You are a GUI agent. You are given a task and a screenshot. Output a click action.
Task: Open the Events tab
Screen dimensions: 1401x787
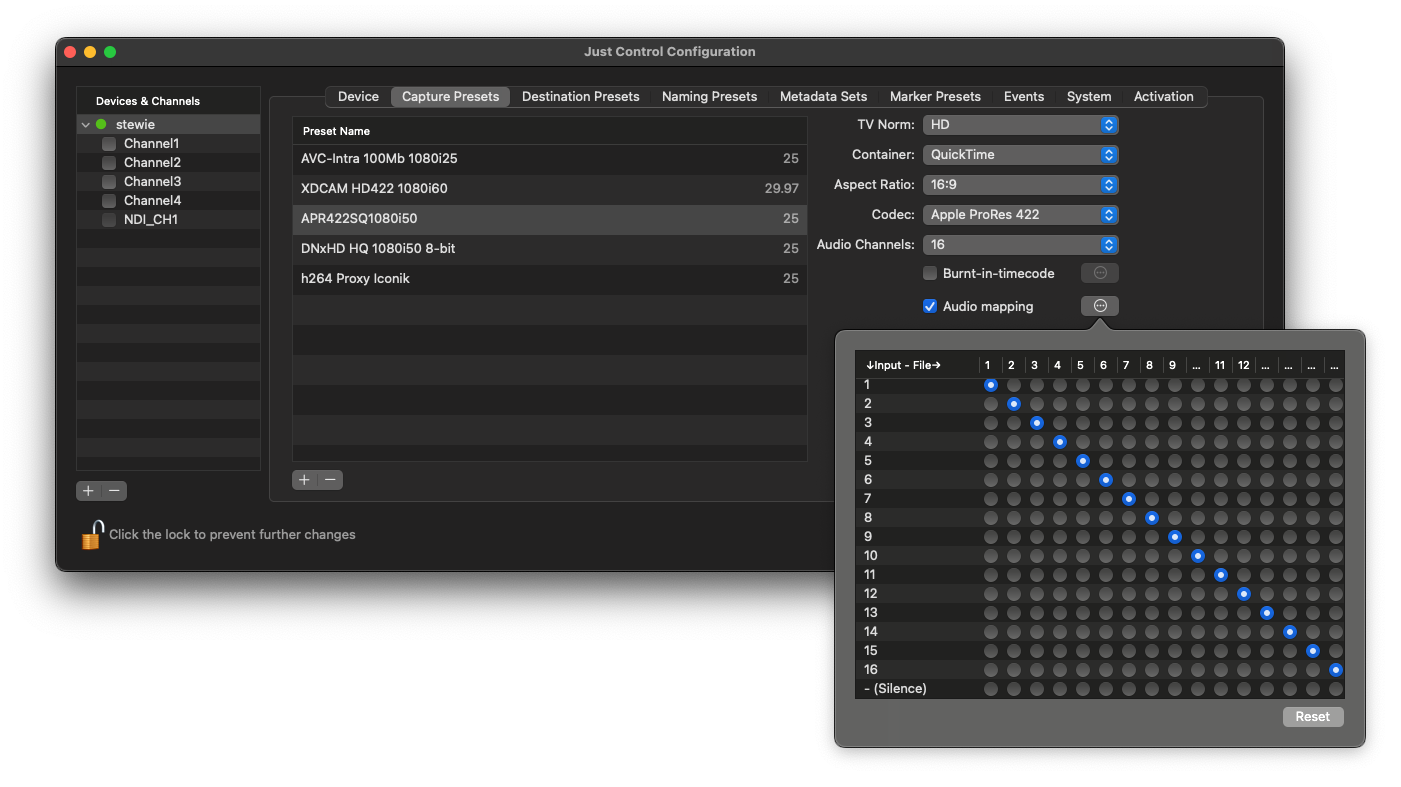pyautogui.click(x=1024, y=97)
